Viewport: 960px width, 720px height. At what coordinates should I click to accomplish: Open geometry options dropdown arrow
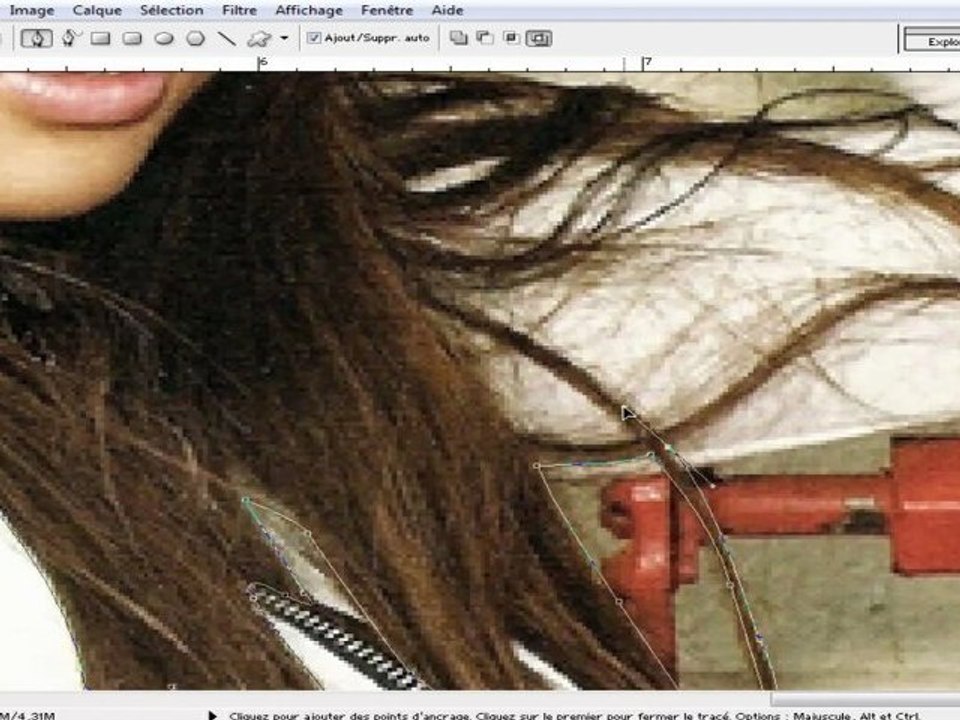284,38
